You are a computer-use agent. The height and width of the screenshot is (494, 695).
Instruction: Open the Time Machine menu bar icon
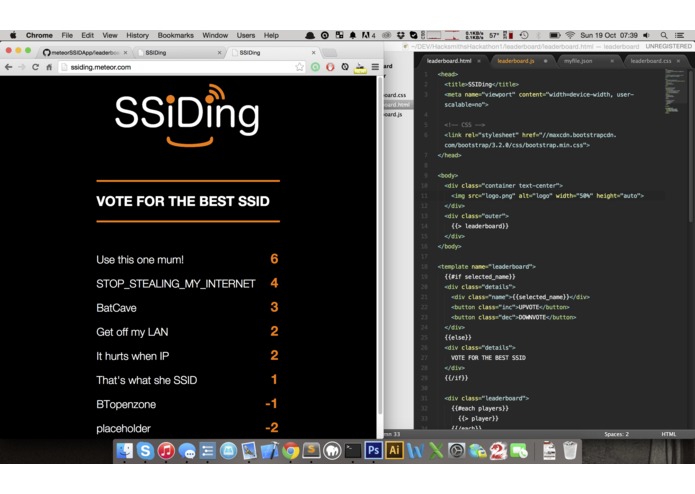(x=524, y=35)
